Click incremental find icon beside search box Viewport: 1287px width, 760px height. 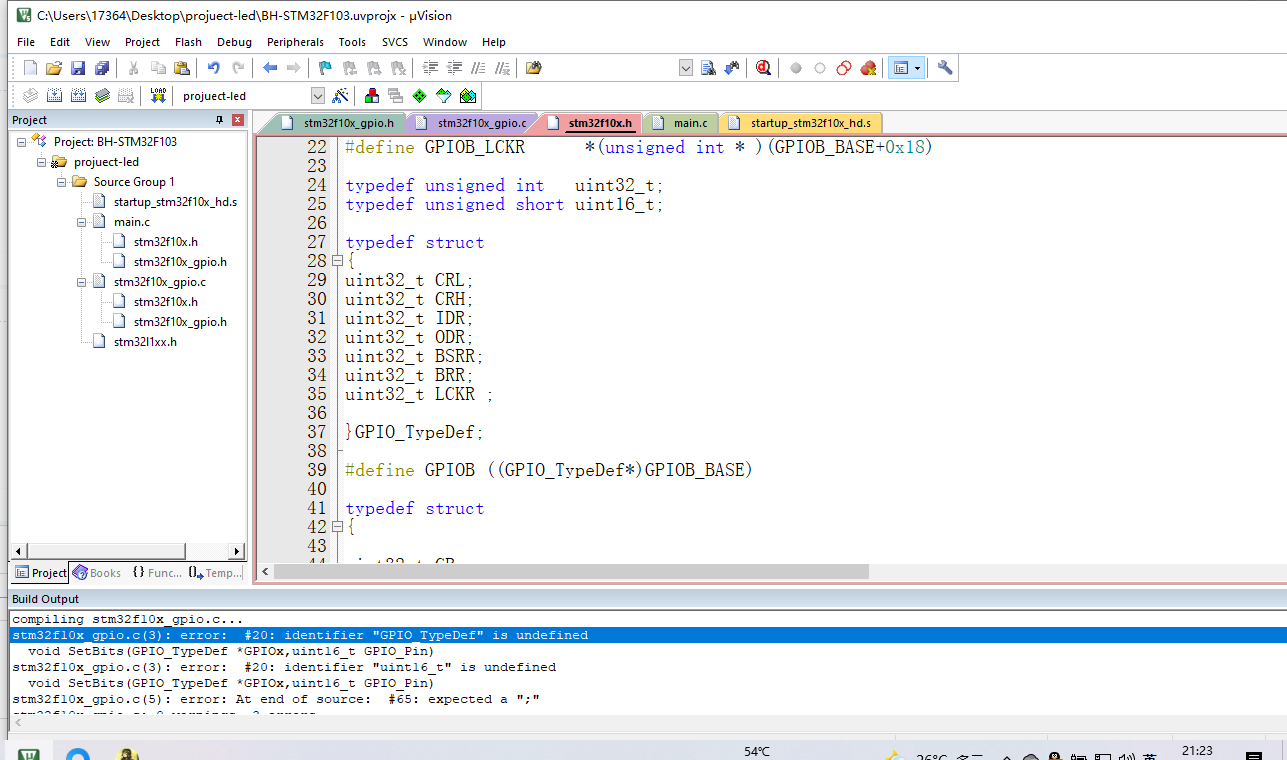[x=732, y=68]
